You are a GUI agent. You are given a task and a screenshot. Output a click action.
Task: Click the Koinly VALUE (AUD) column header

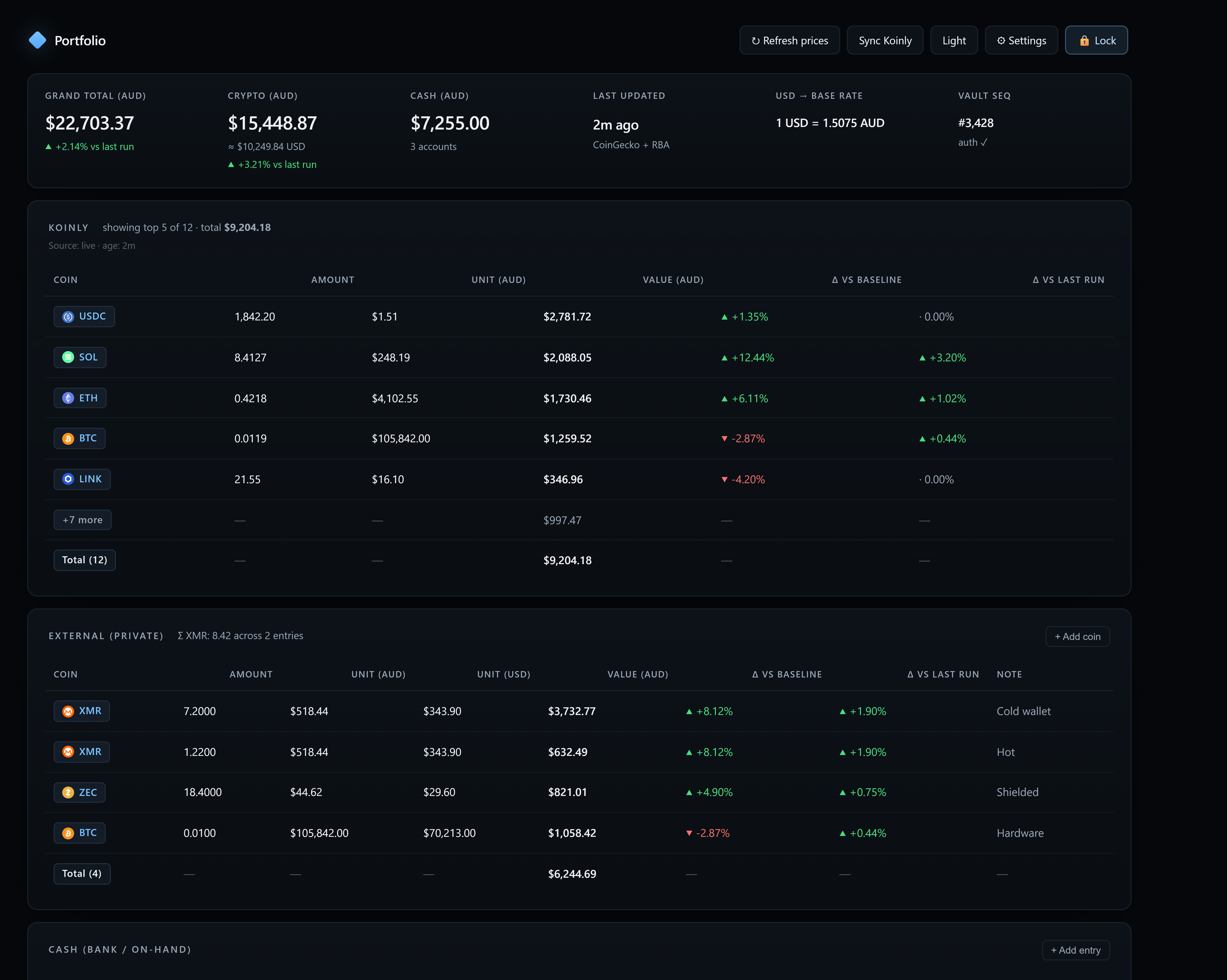click(x=673, y=280)
